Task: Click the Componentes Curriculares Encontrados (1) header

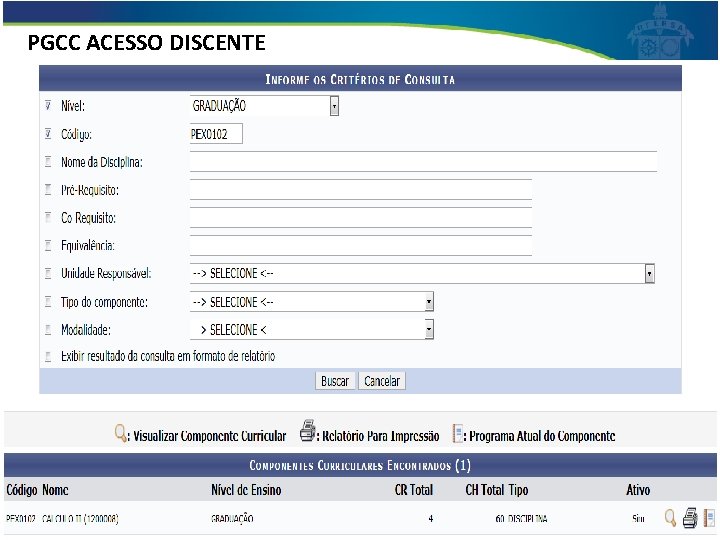Action: pyautogui.click(x=360, y=466)
